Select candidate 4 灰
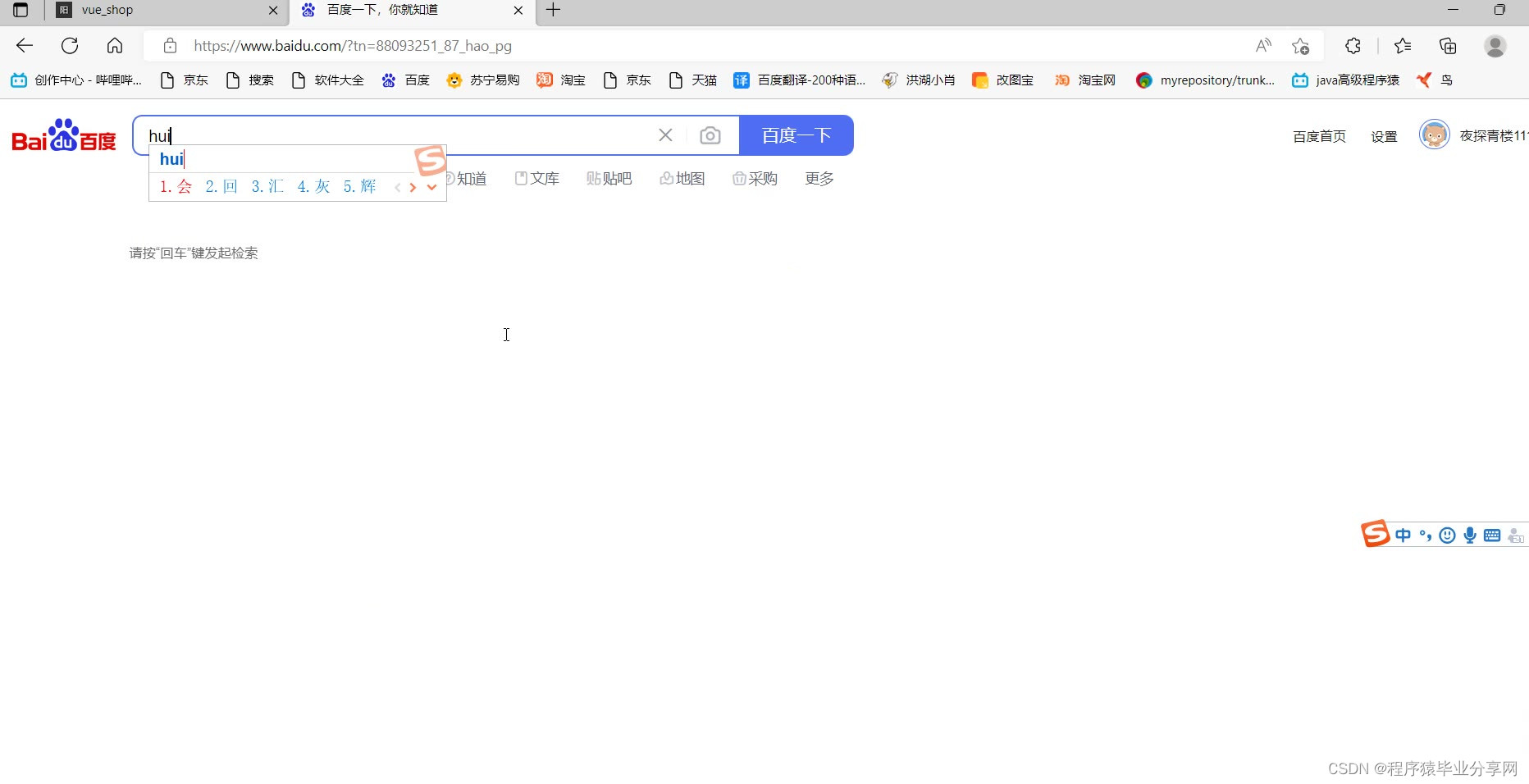This screenshot has height=784, width=1529. 313,186
